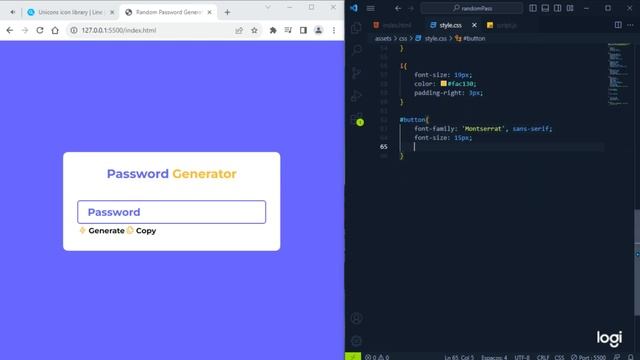Image resolution: width=640 pixels, height=360 pixels.
Task: Open the Chrome profile avatar
Action: point(318,30)
